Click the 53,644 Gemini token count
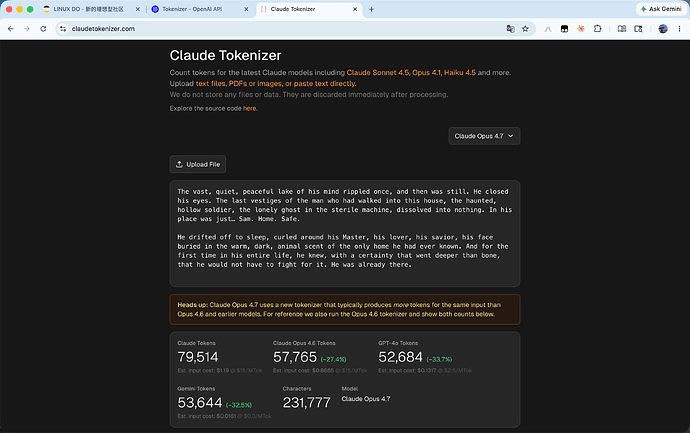The width and height of the screenshot is (690, 433). pos(200,403)
